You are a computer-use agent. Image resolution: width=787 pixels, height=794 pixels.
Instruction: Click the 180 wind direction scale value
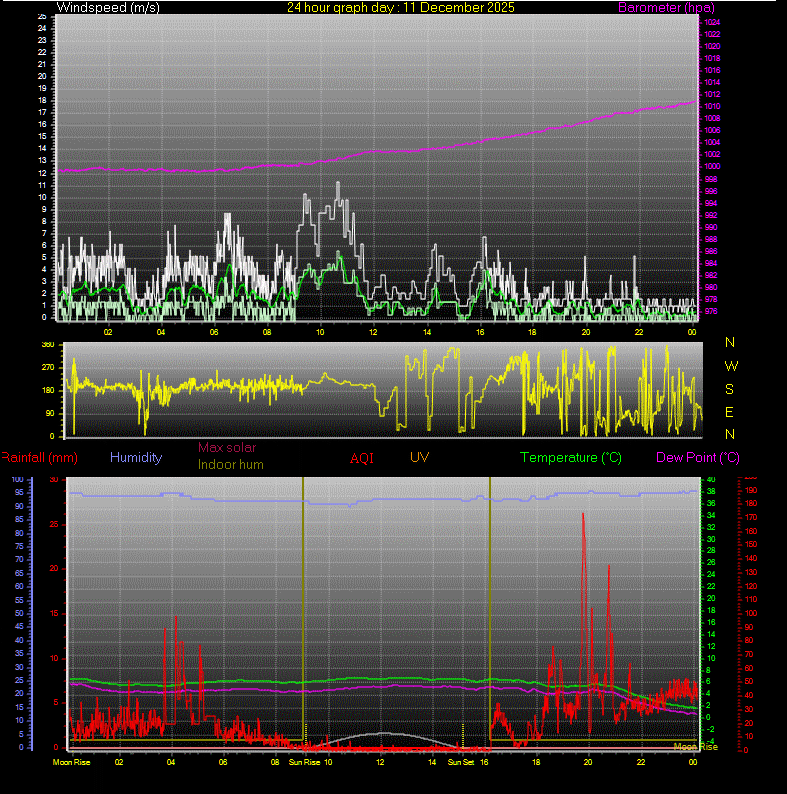point(48,390)
